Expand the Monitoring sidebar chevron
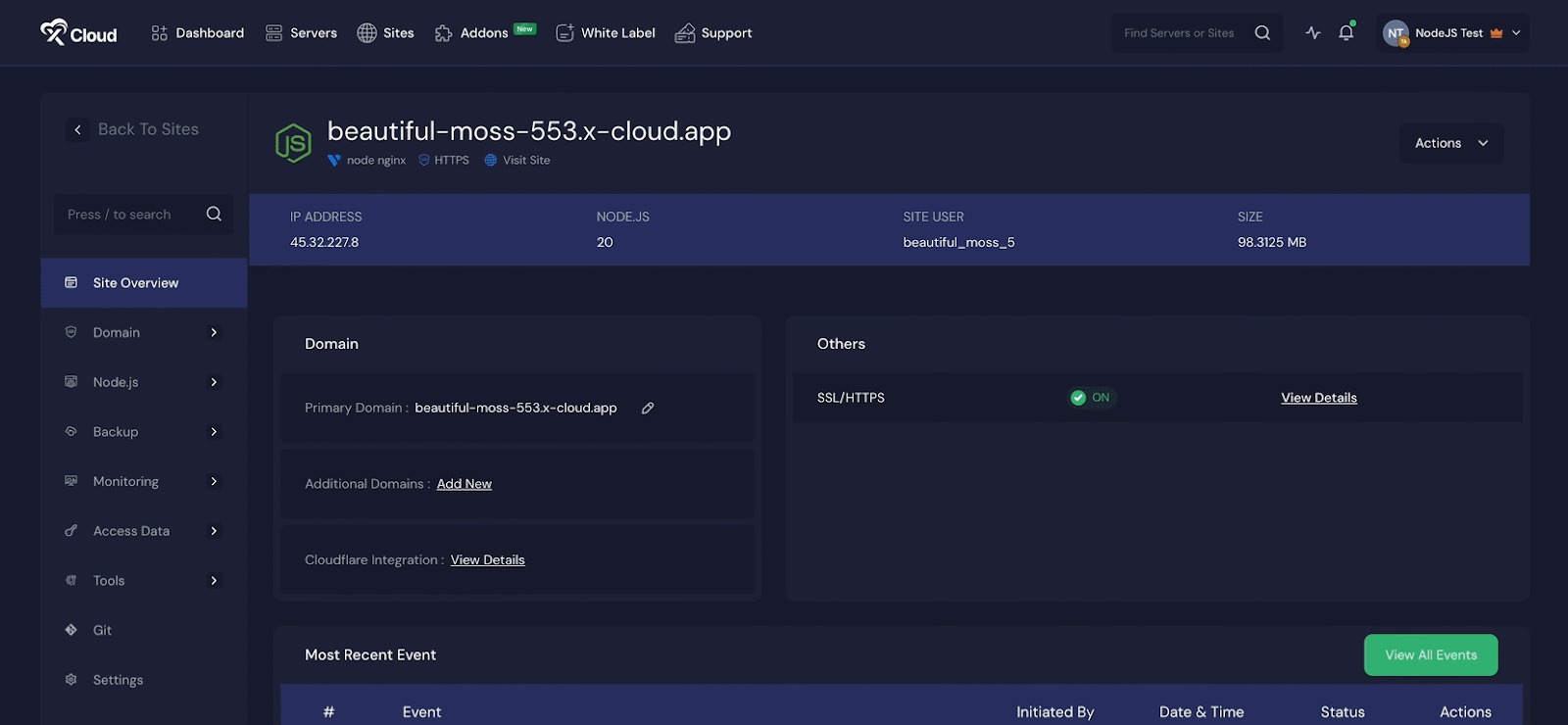Image resolution: width=1568 pixels, height=725 pixels. (214, 481)
